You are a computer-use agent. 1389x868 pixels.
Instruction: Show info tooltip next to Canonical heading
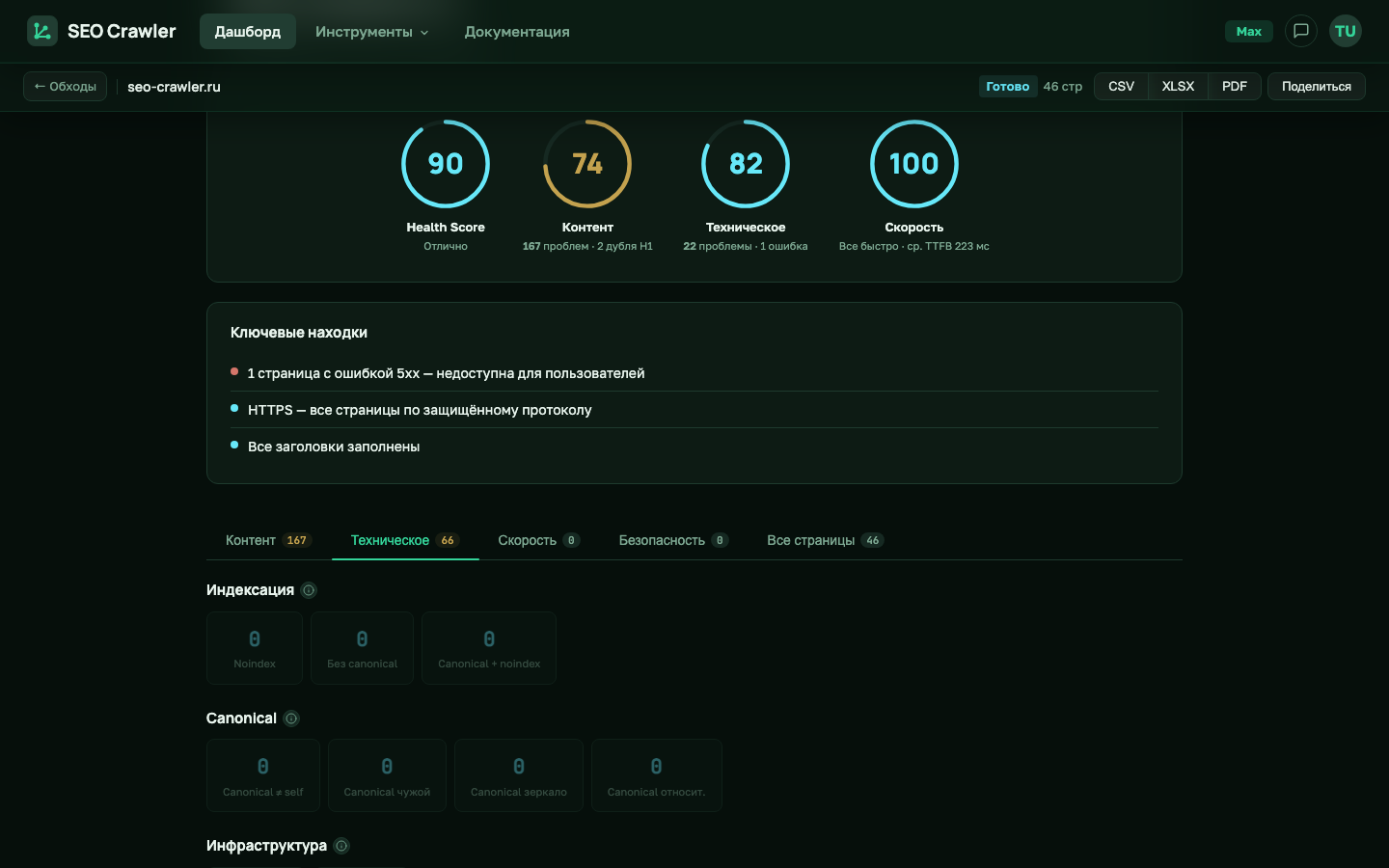tap(291, 719)
